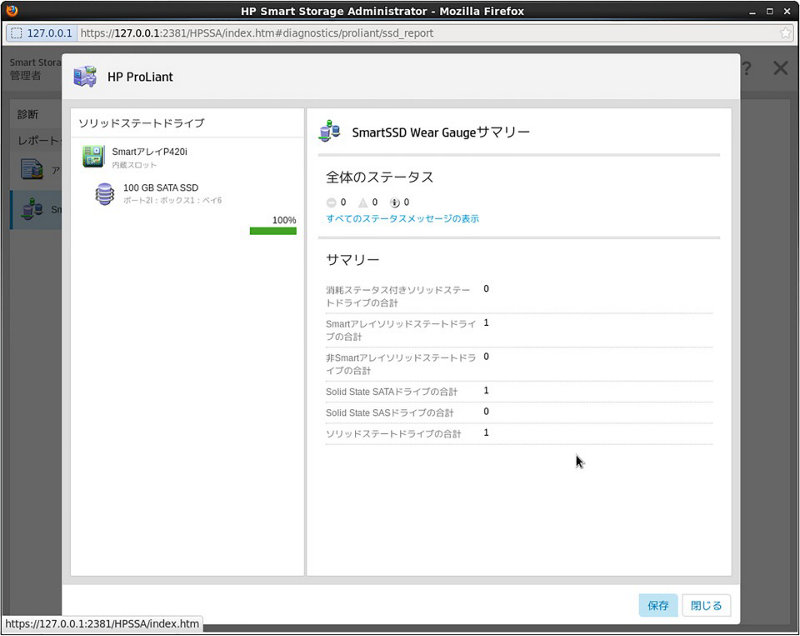
Task: Open help via the question mark icon
Action: point(745,68)
